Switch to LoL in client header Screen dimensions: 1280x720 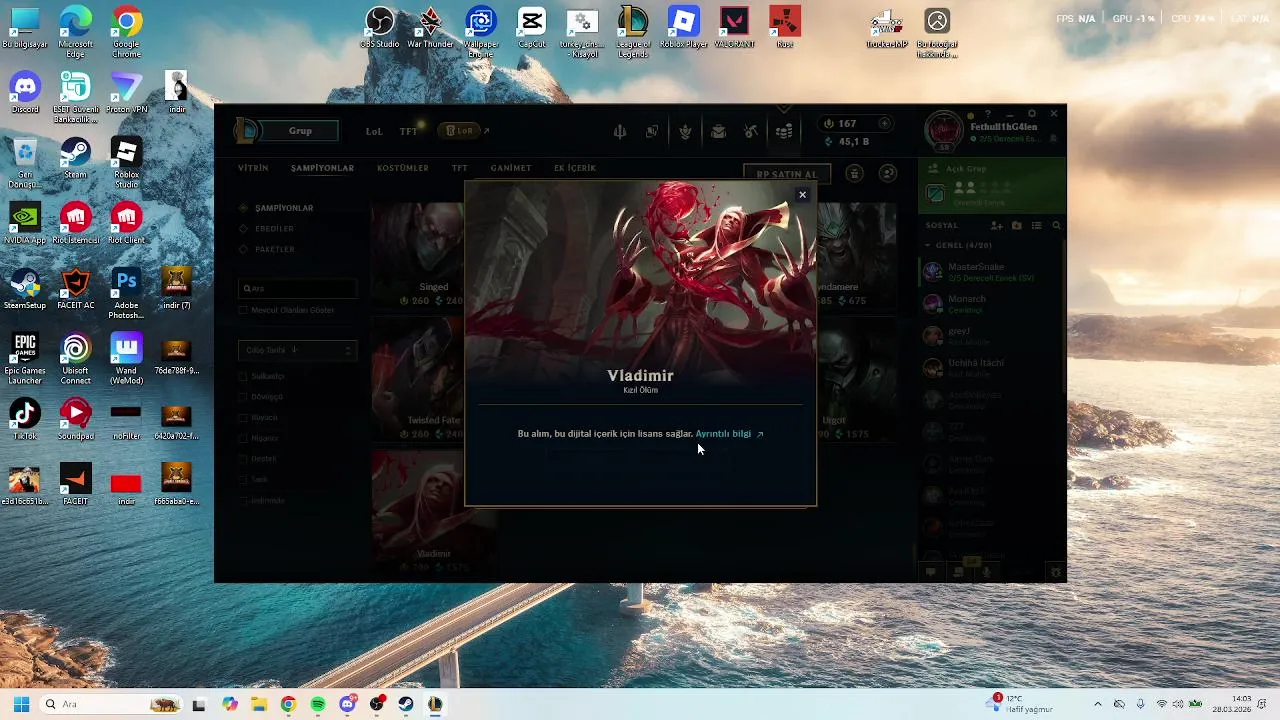click(374, 131)
